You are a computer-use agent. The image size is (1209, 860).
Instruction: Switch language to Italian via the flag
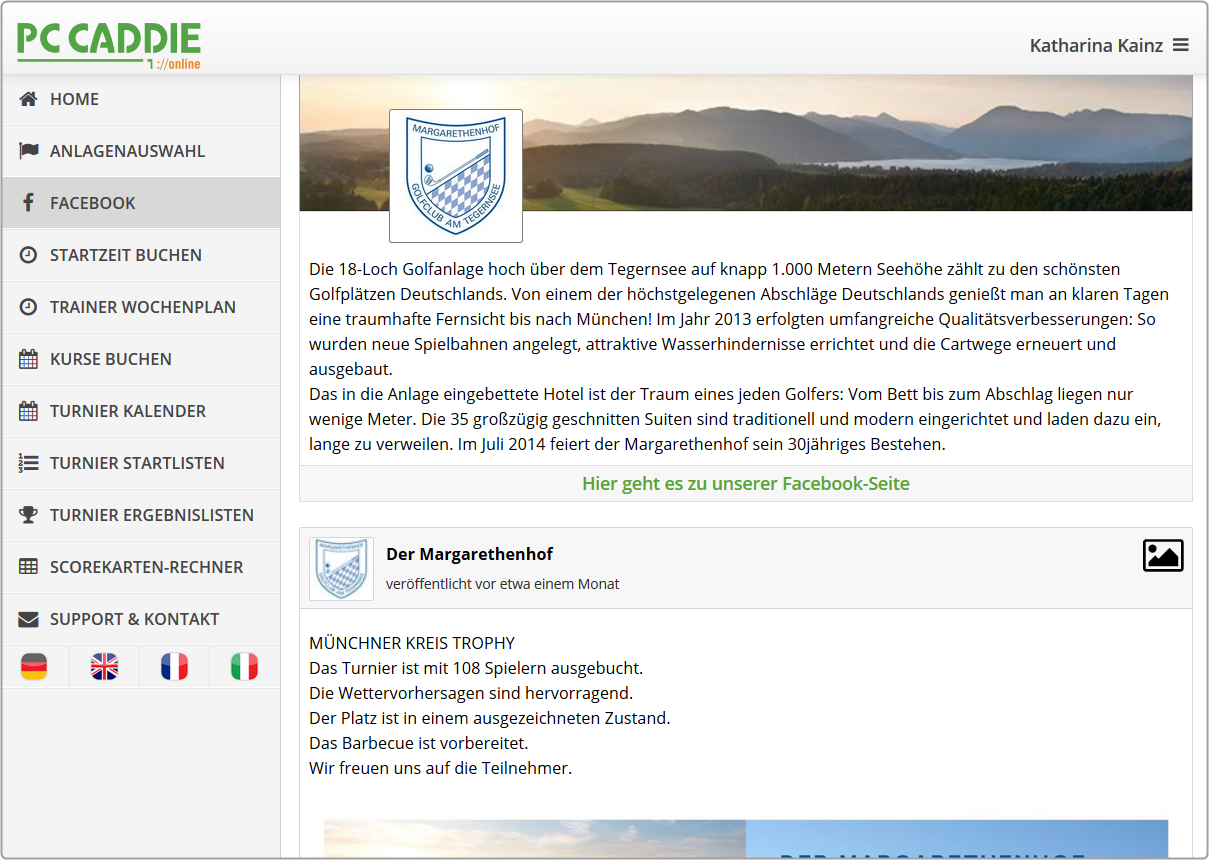point(244,666)
